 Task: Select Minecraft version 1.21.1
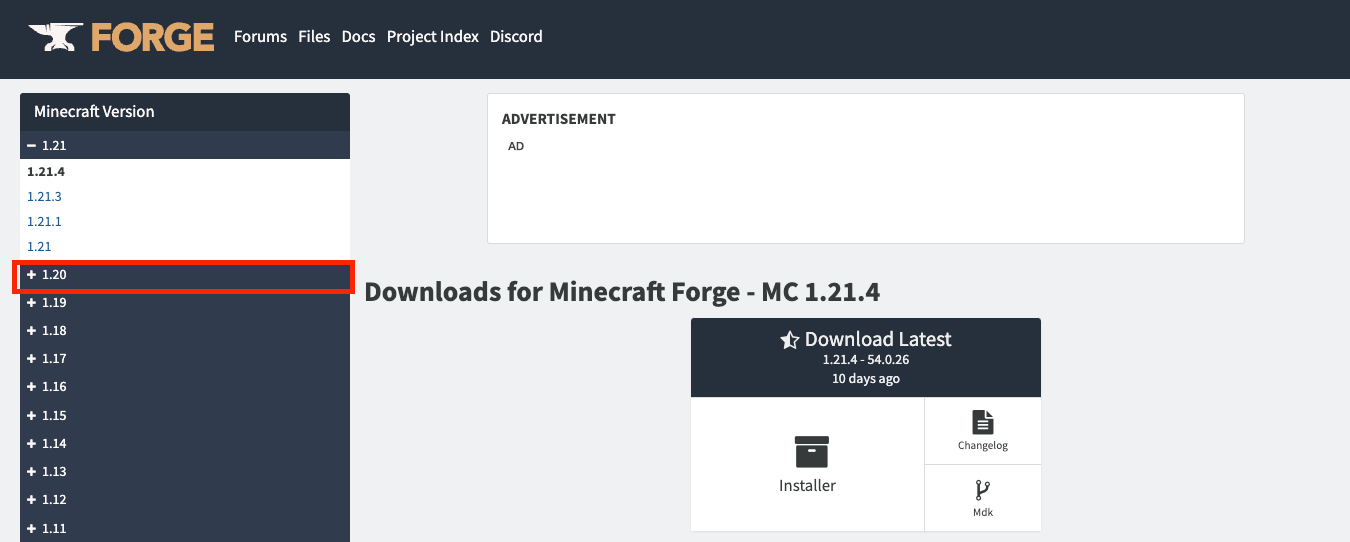click(x=45, y=221)
